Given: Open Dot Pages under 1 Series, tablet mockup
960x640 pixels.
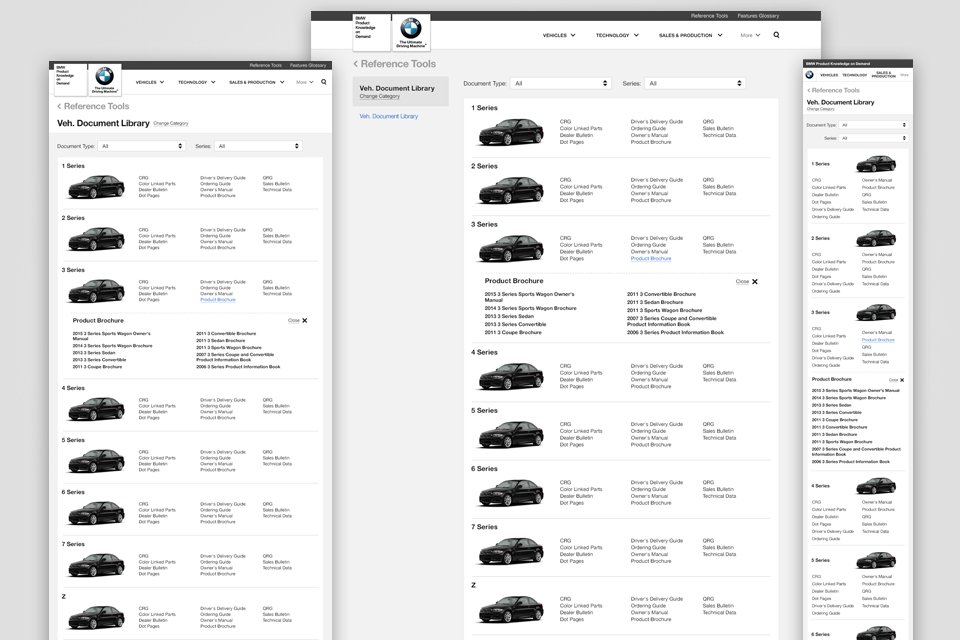Looking at the screenshot, I should (x=149, y=196).
